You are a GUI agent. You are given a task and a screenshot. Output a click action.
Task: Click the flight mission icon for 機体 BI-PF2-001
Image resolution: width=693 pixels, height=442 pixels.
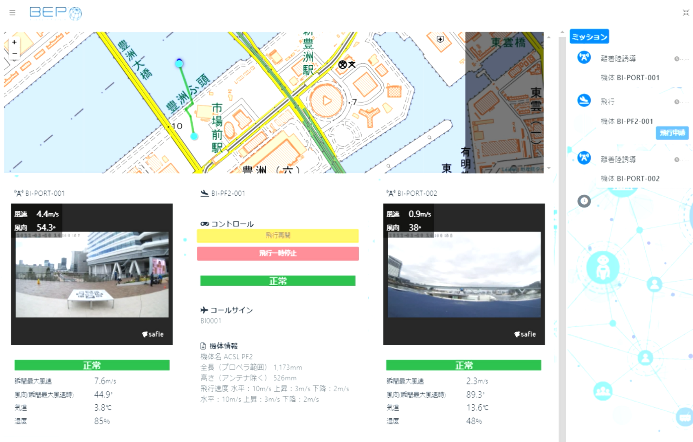coord(584,101)
